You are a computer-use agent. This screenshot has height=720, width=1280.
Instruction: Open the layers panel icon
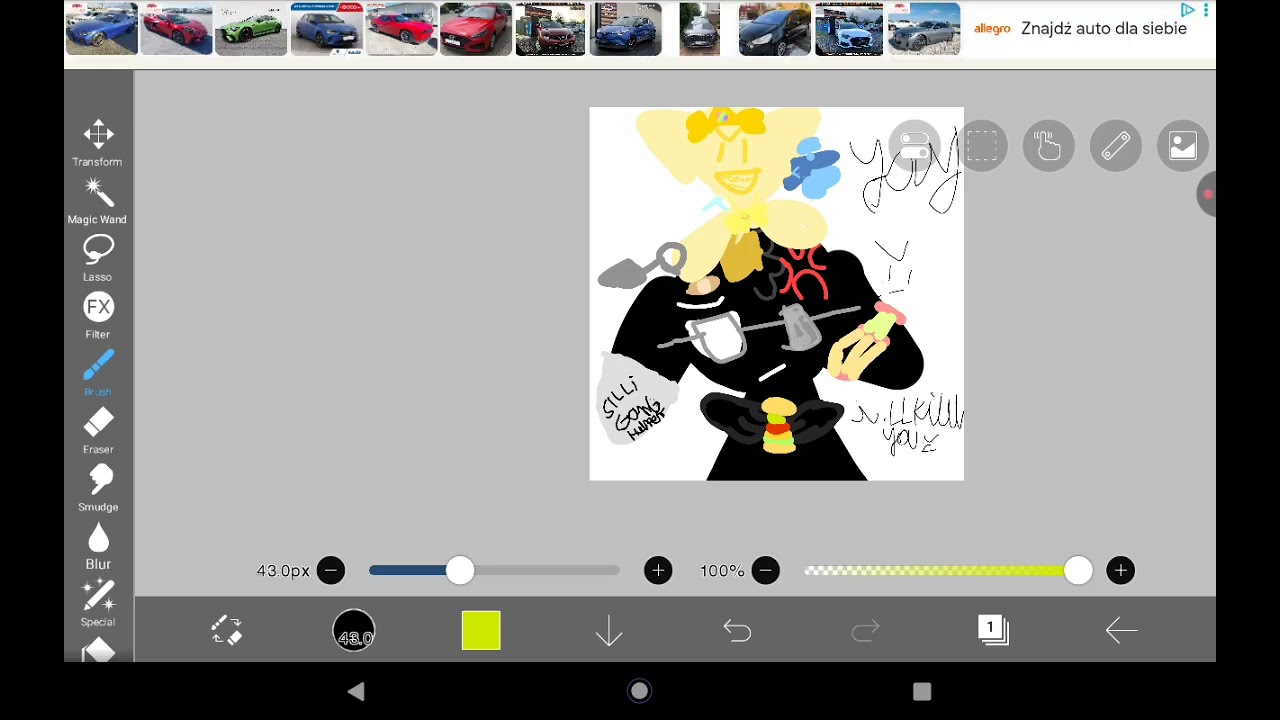pos(993,630)
